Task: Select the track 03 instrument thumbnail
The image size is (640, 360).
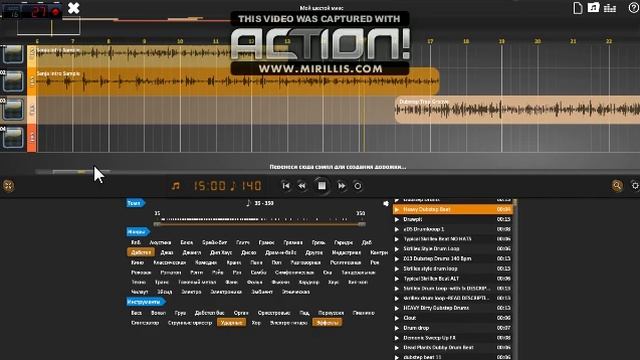Action: click(13, 109)
